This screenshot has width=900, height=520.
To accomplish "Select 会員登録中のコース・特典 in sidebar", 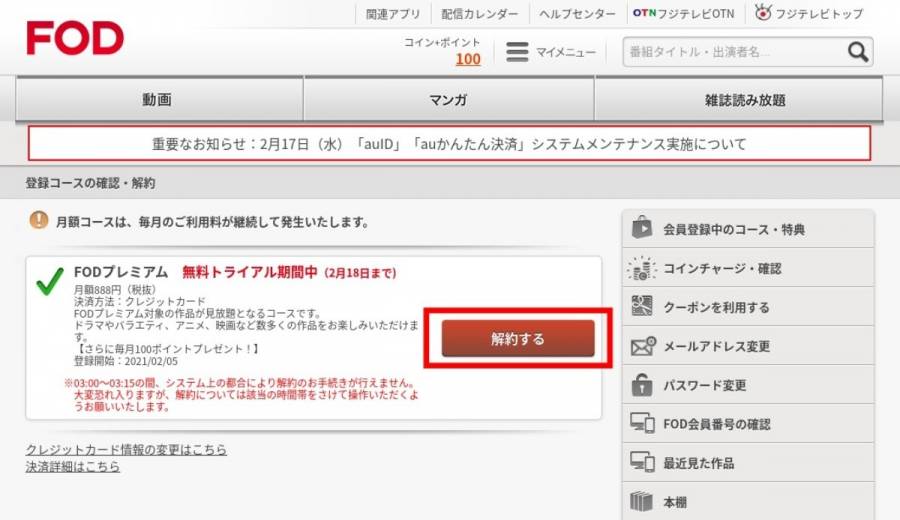I will [748, 229].
